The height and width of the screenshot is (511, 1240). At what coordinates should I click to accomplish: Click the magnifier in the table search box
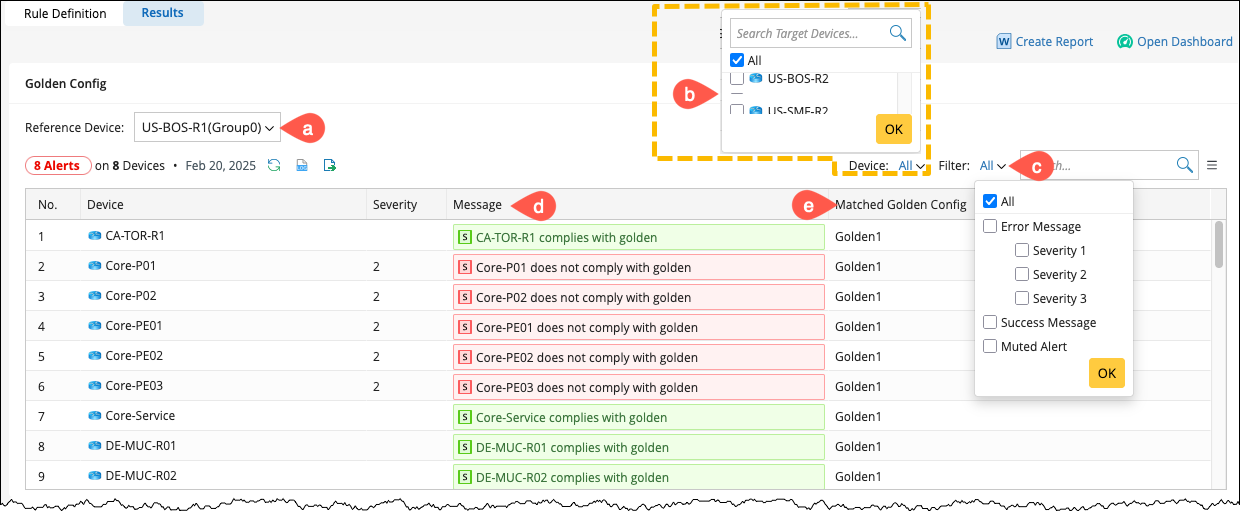click(1184, 165)
